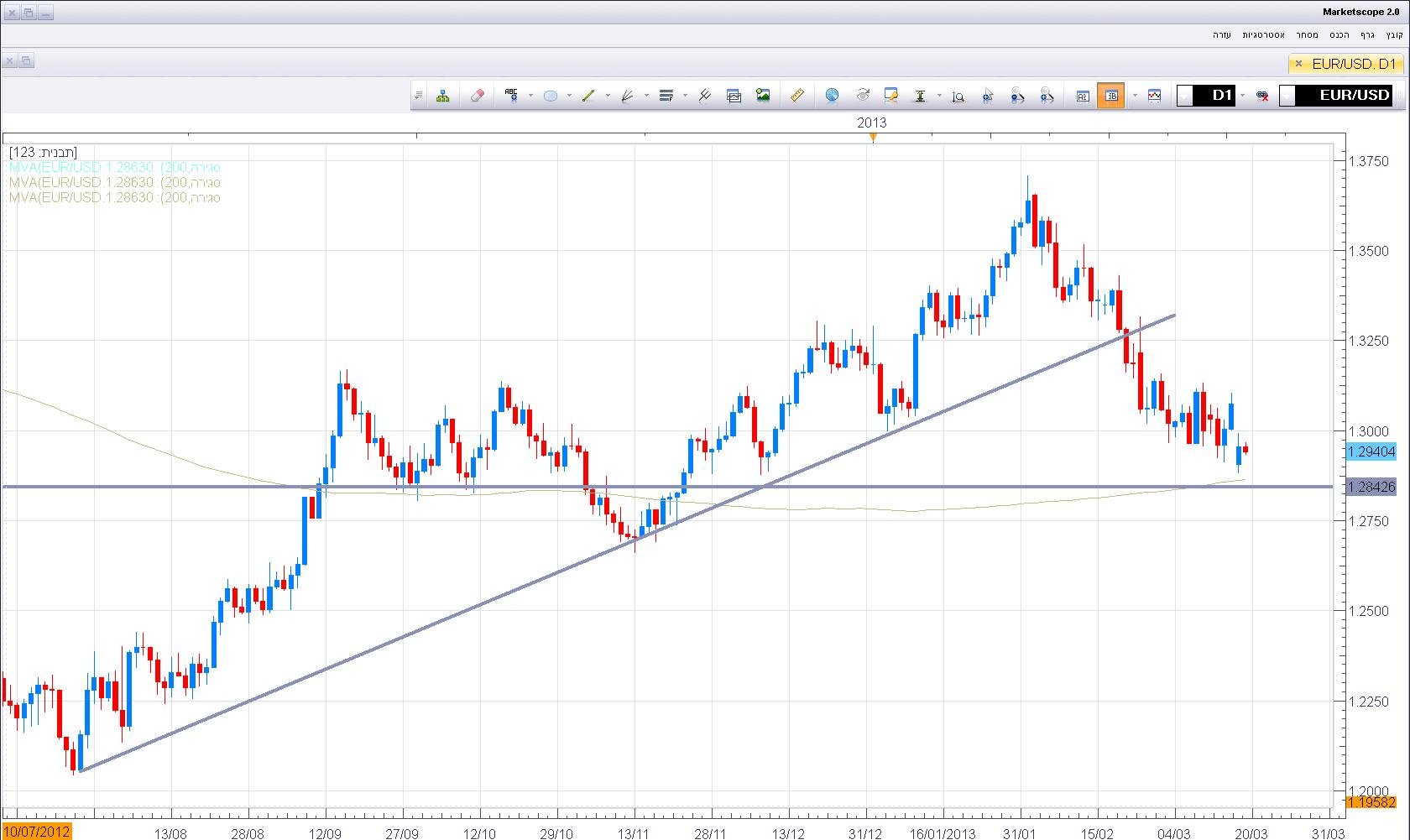Toggle the A-side panel layout button
1410x840 pixels.
click(1083, 96)
